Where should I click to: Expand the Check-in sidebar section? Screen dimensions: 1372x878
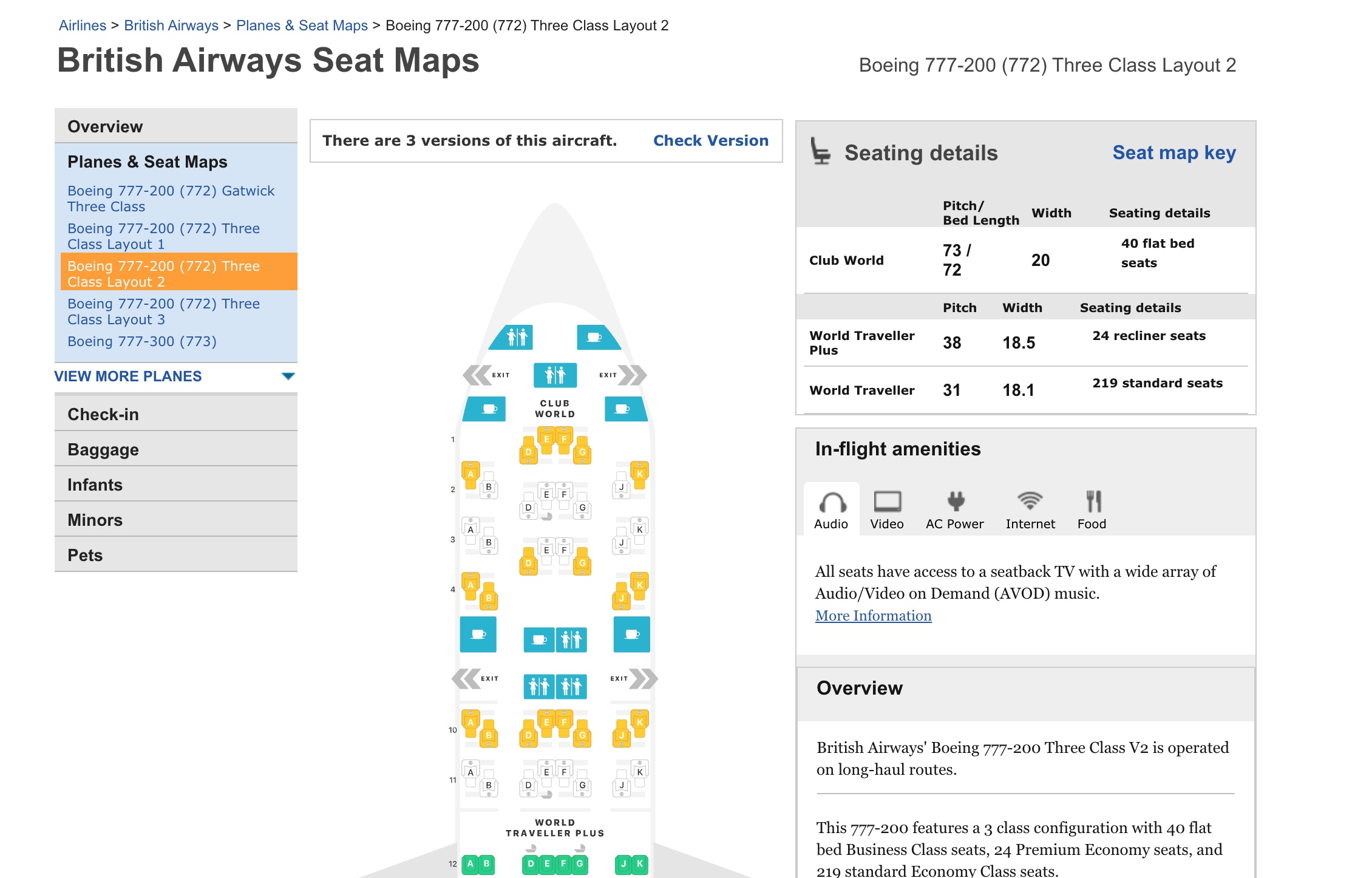(x=103, y=414)
